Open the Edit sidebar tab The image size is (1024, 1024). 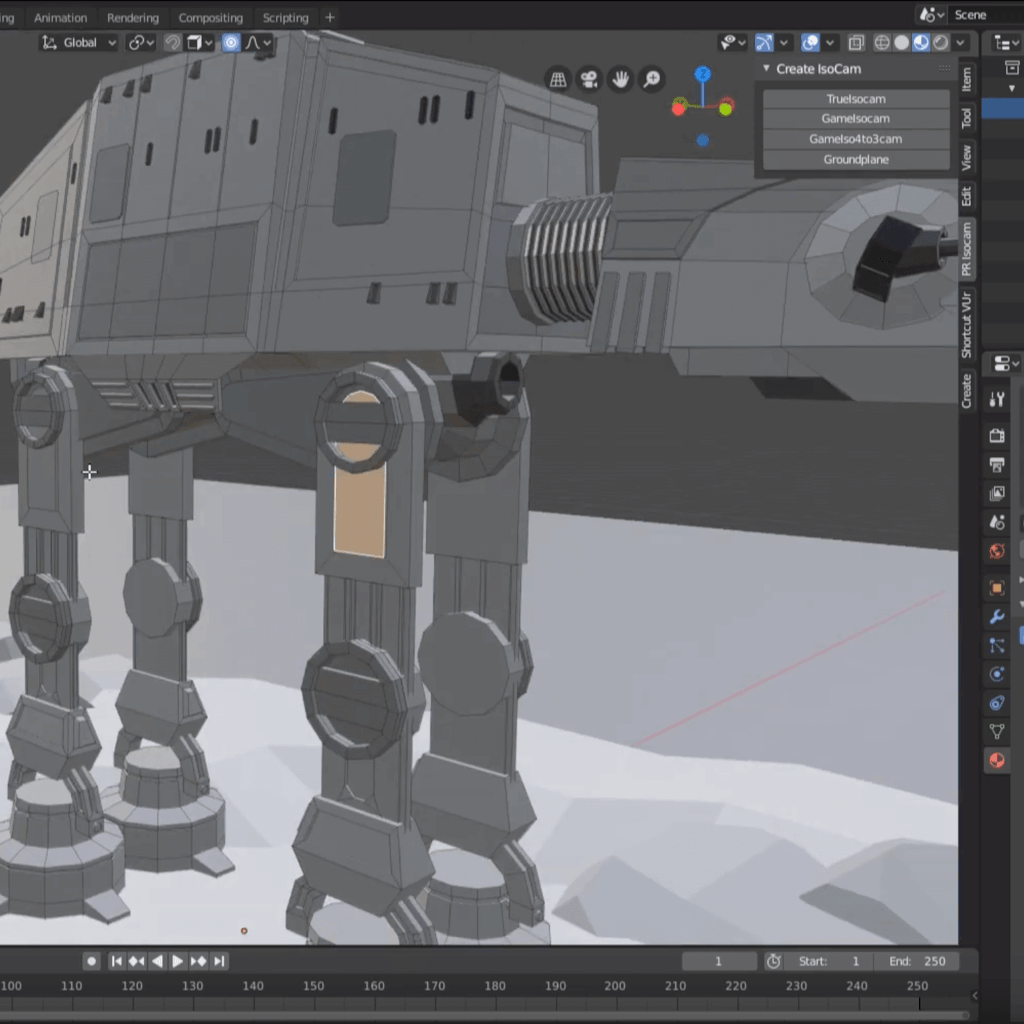pyautogui.click(x=967, y=196)
